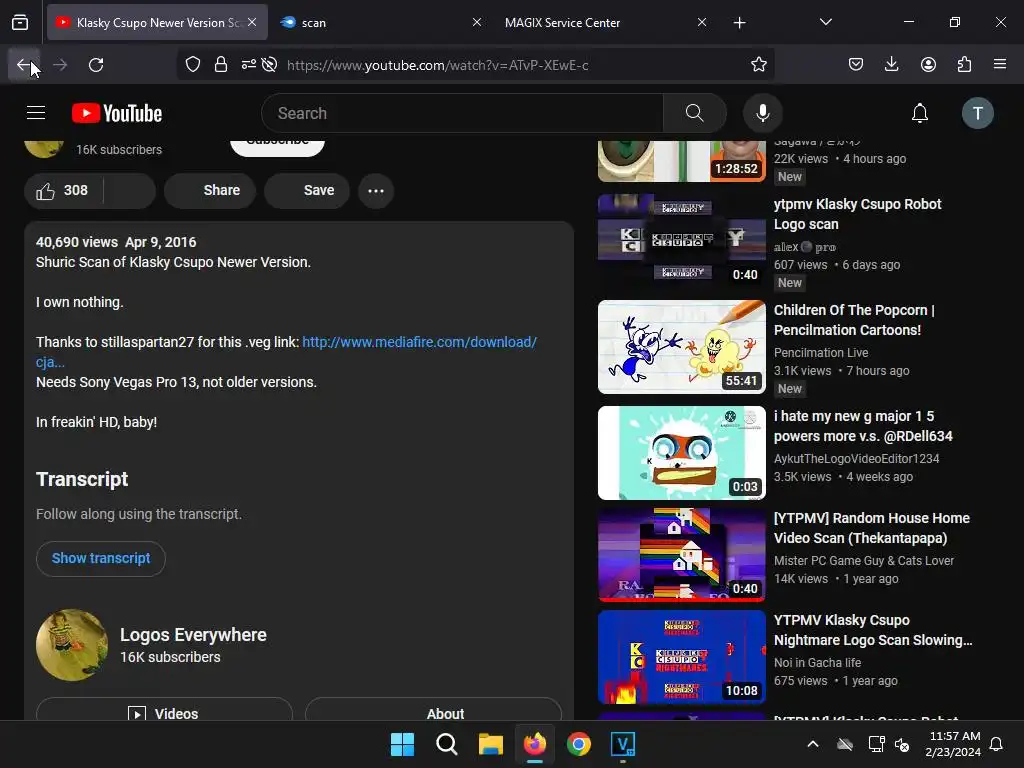This screenshot has height=768, width=1024.
Task: Open Google Chrome from the taskbar
Action: [x=579, y=744]
